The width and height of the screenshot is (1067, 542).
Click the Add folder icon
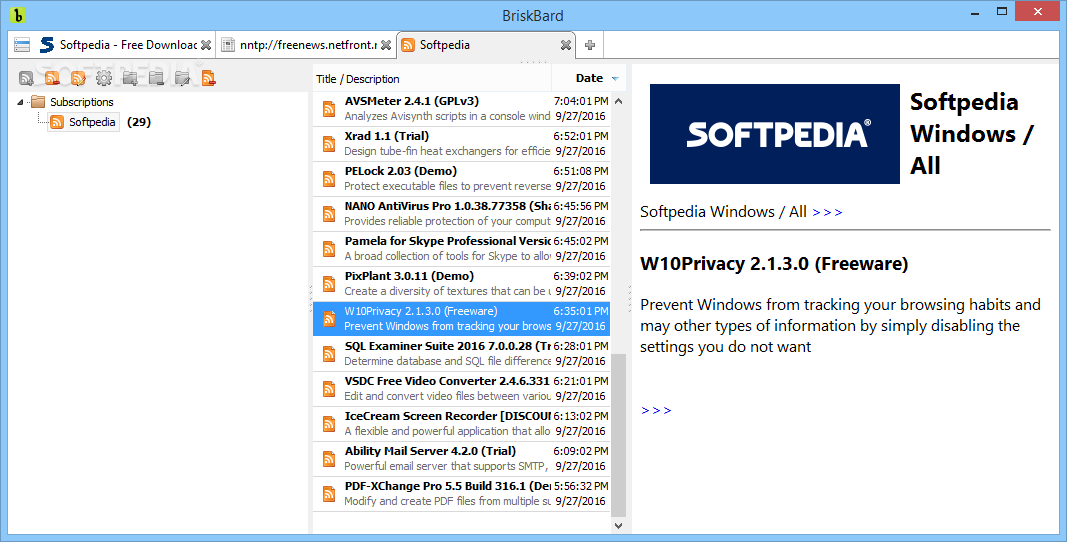[130, 78]
